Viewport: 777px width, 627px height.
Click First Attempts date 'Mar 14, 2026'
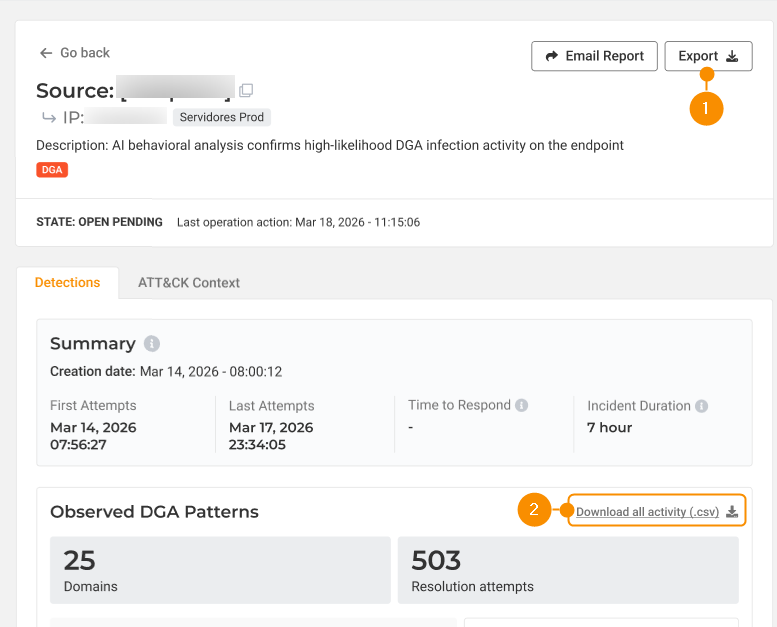point(93,427)
